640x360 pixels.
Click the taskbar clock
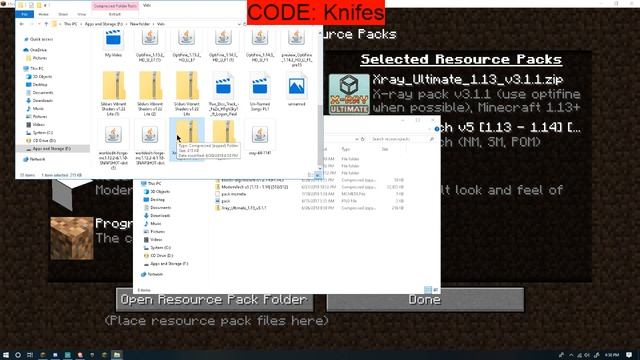click(x=612, y=355)
